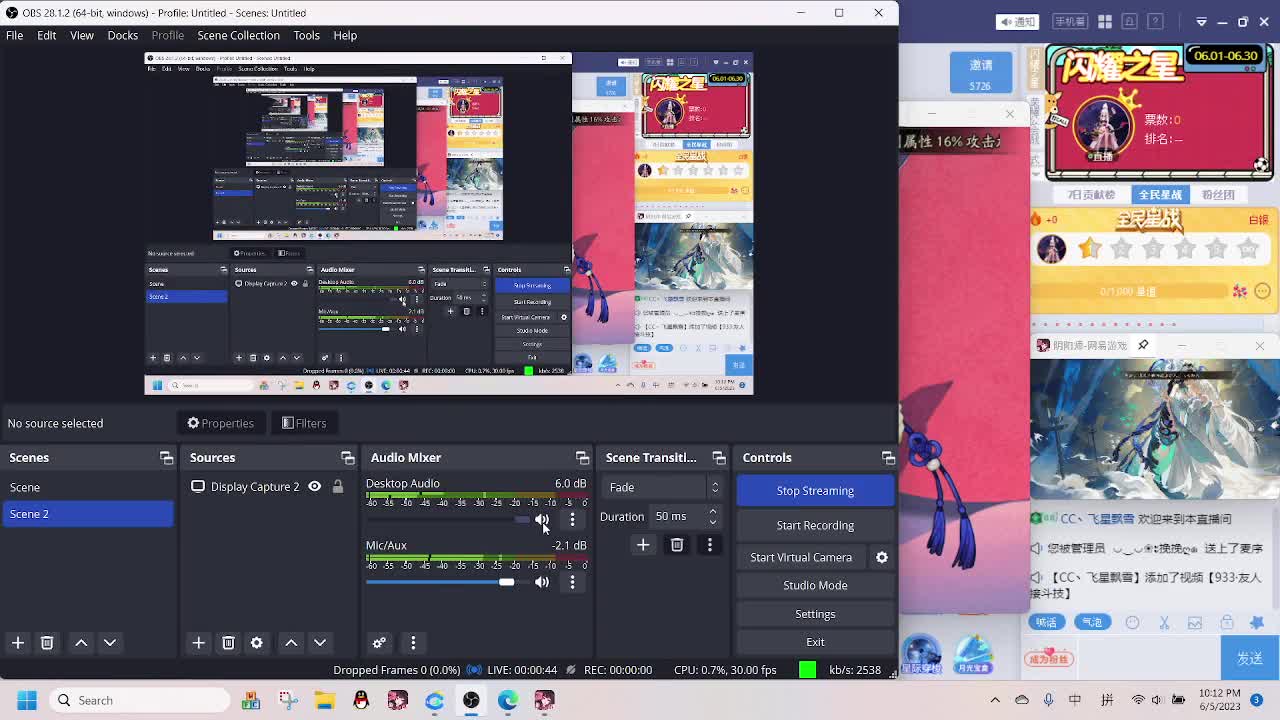Viewport: 1280px width, 720px height.
Task: Add a new scene with plus icon
Action: (x=18, y=643)
